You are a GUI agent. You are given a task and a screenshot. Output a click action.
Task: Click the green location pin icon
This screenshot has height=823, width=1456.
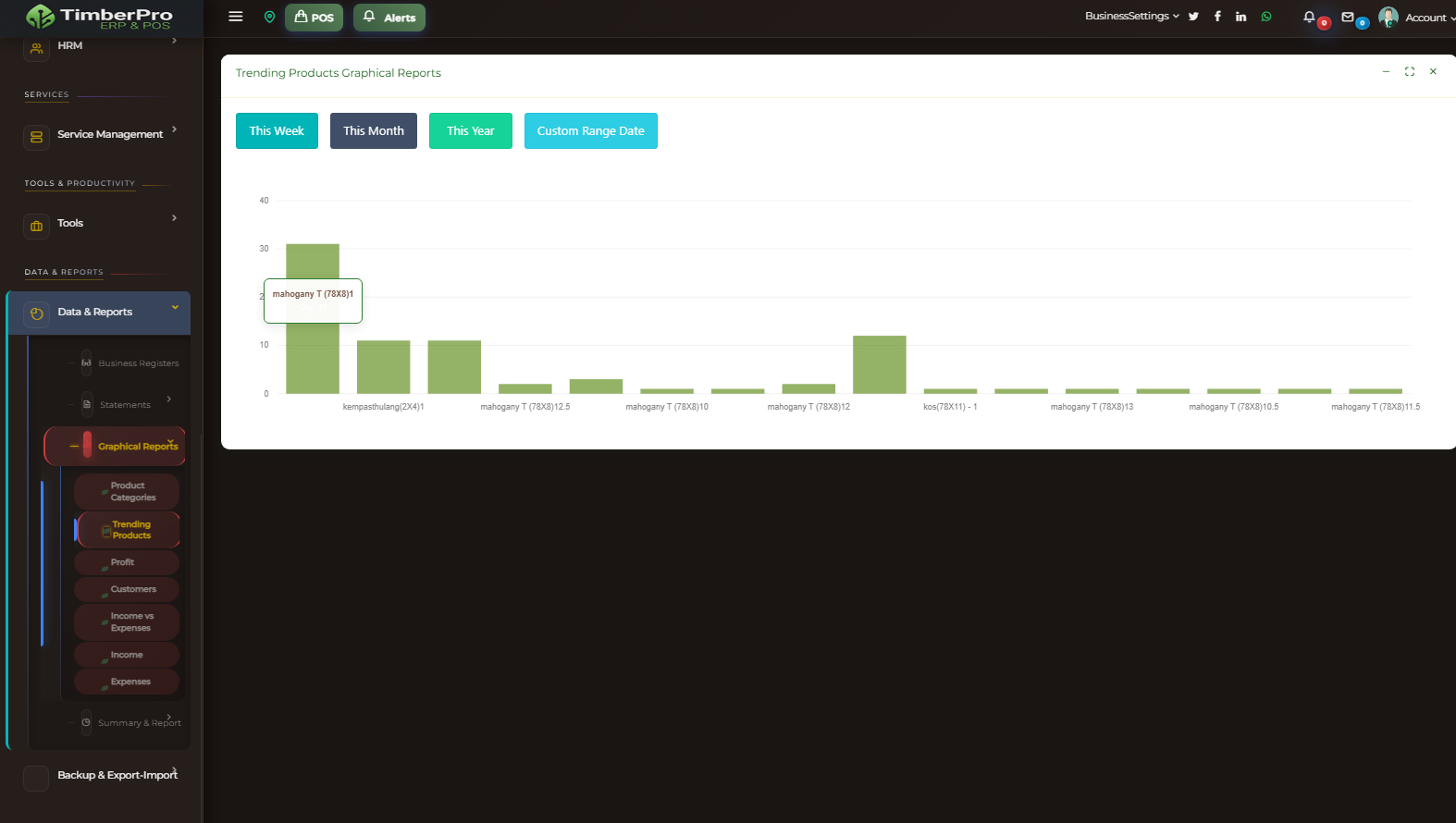point(269,17)
